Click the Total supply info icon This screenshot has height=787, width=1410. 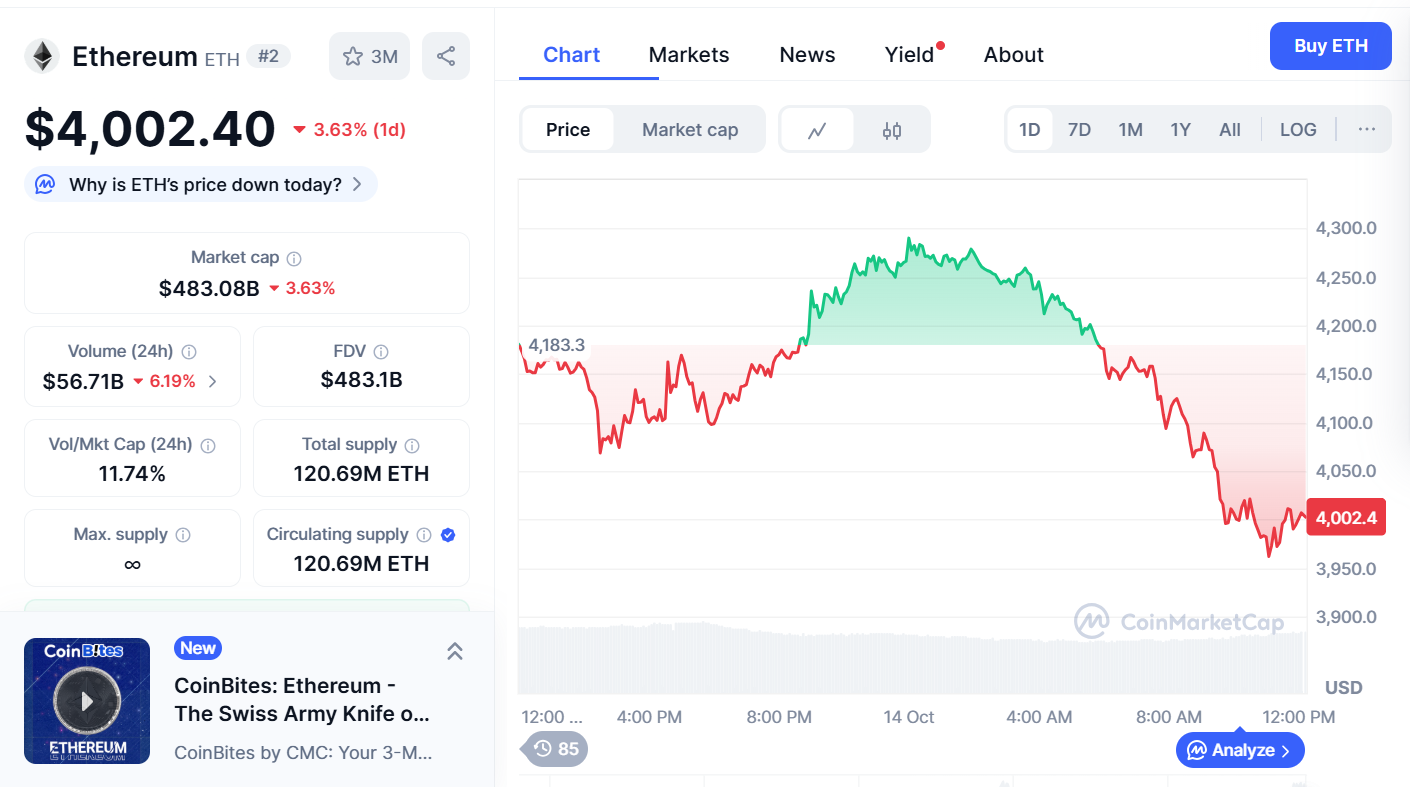click(412, 445)
